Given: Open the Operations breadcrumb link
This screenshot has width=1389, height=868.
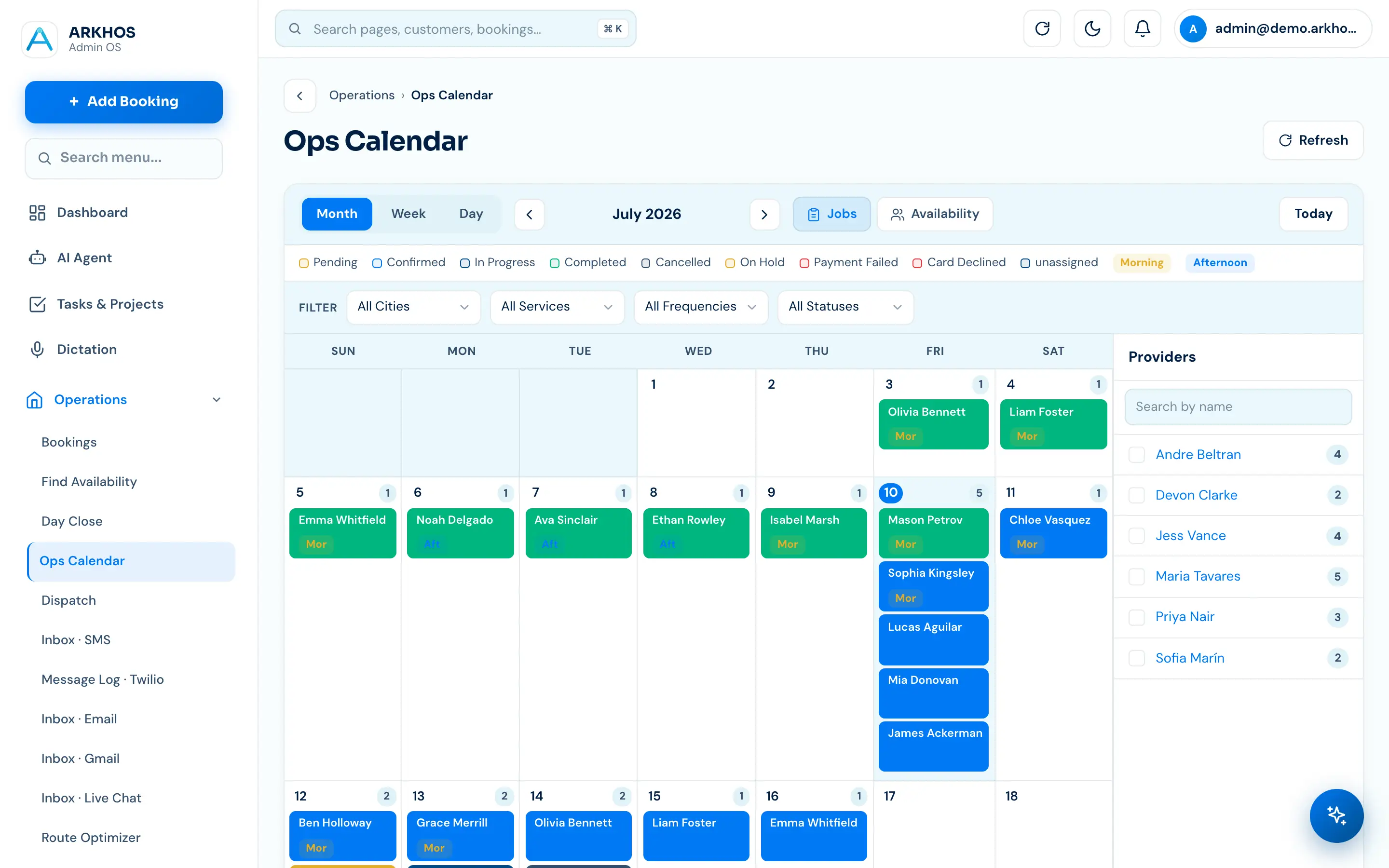Looking at the screenshot, I should pyautogui.click(x=362, y=95).
